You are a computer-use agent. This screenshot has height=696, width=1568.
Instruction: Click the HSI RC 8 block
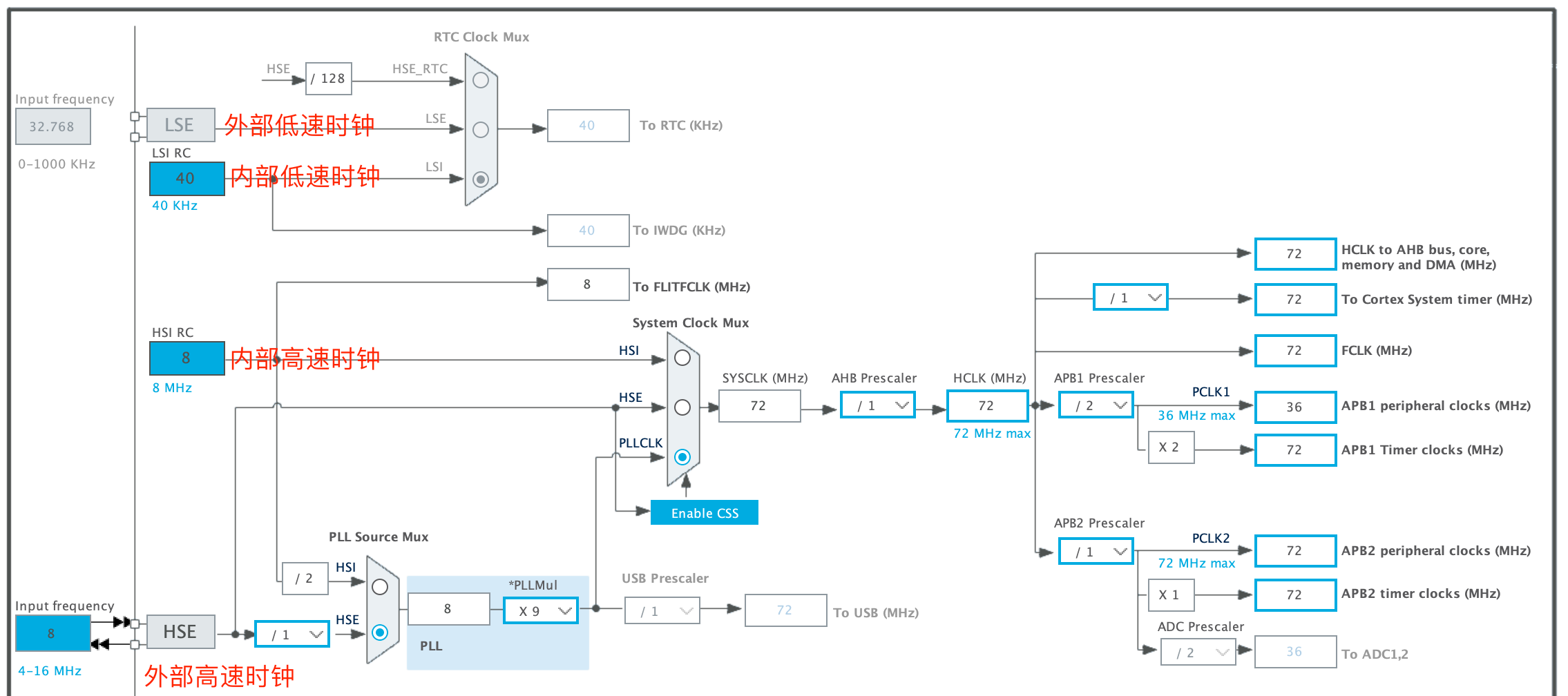coord(187,358)
